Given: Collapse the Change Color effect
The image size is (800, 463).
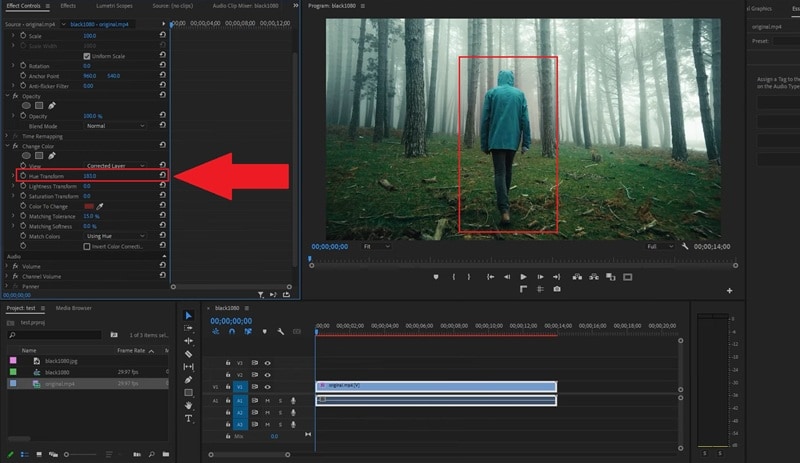Looking at the screenshot, I should click(8, 146).
